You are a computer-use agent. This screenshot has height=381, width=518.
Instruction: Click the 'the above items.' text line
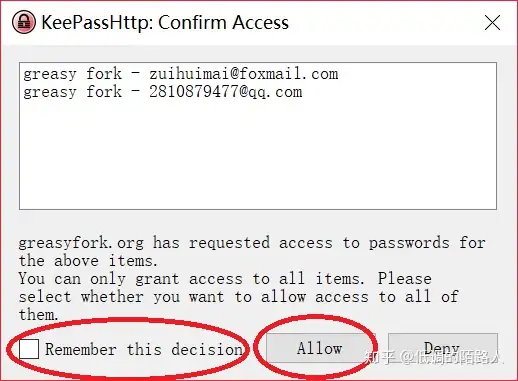coord(88,261)
